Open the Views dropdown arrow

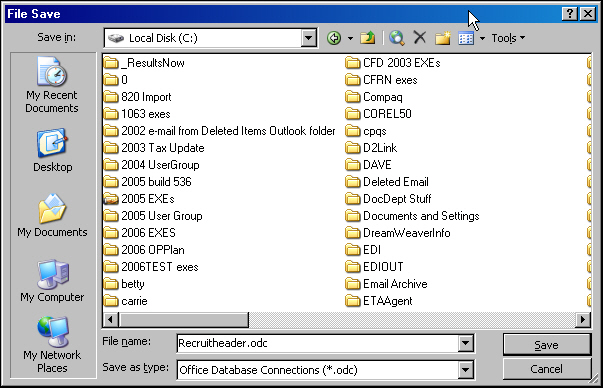tap(482, 38)
